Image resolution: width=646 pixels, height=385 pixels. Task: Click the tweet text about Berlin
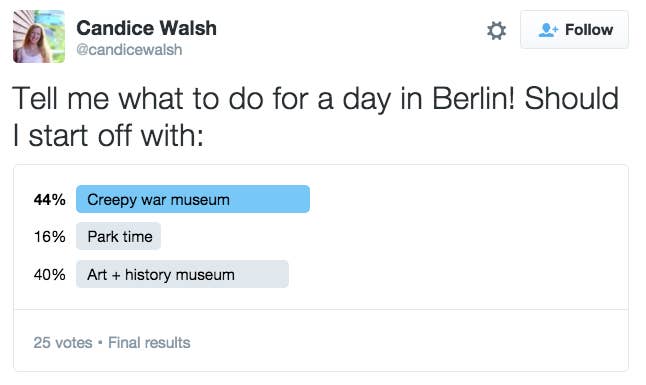click(316, 117)
